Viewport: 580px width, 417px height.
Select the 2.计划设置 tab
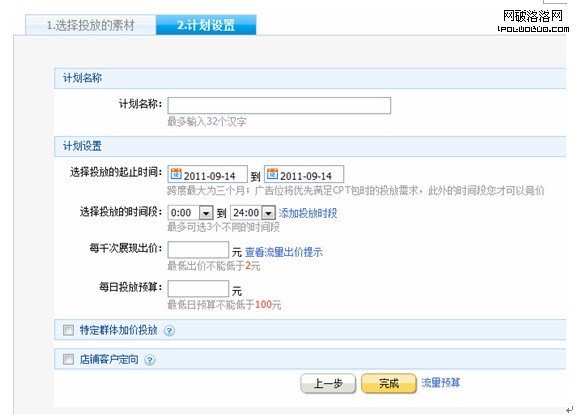pyautogui.click(x=206, y=25)
